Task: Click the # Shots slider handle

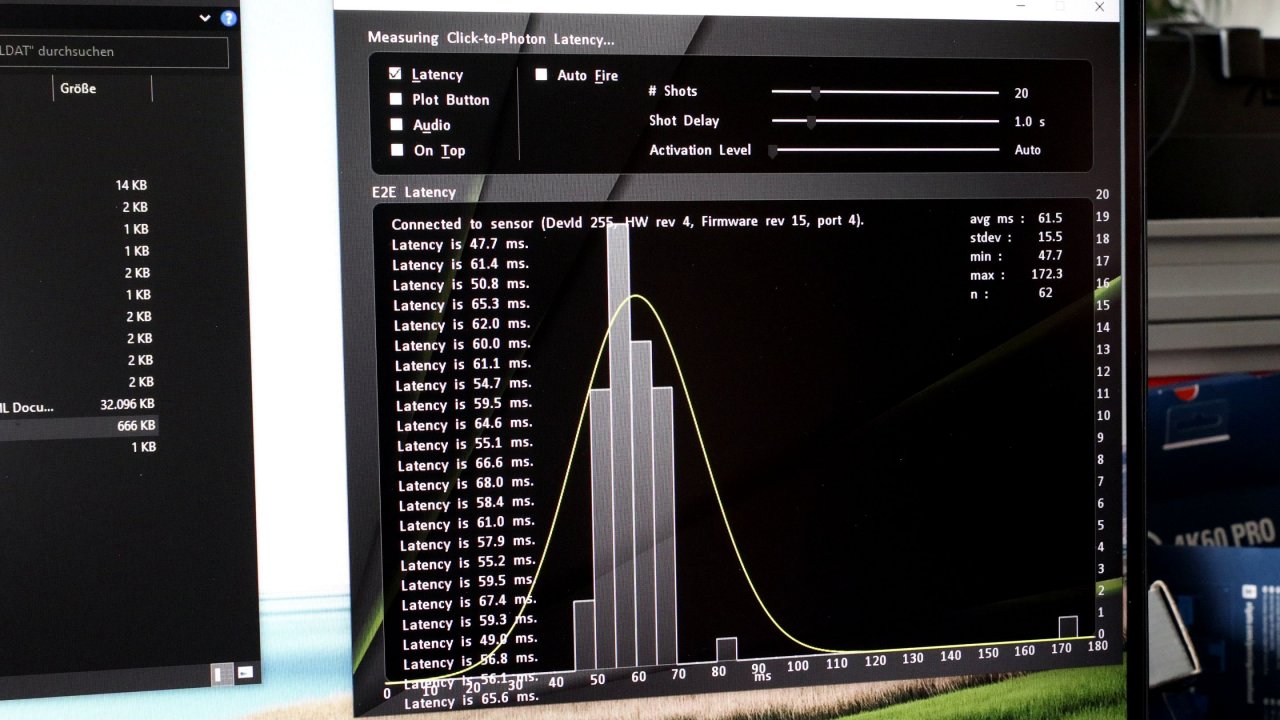Action: coord(816,93)
